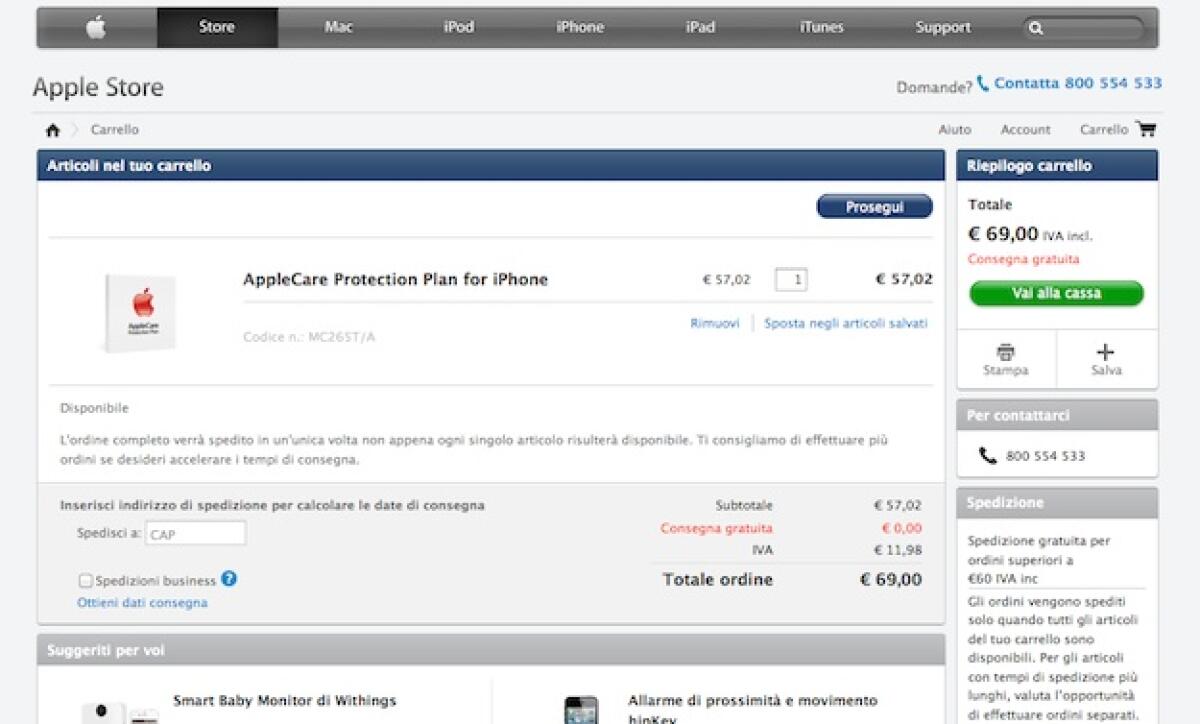Go to the iPod tab
The image size is (1200, 724).
(x=459, y=28)
